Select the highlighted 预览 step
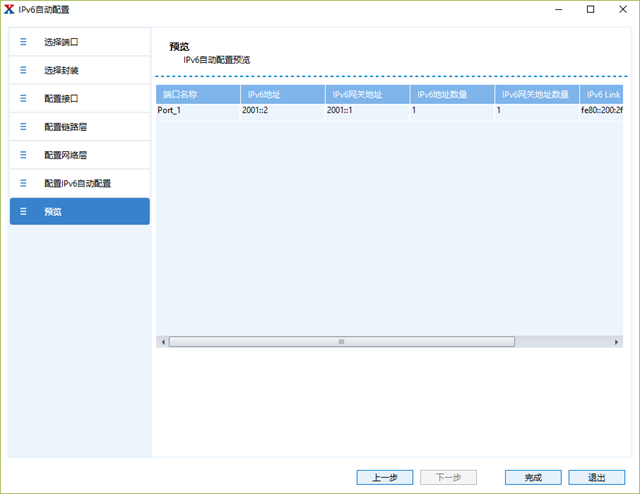The image size is (640, 494). [x=80, y=211]
